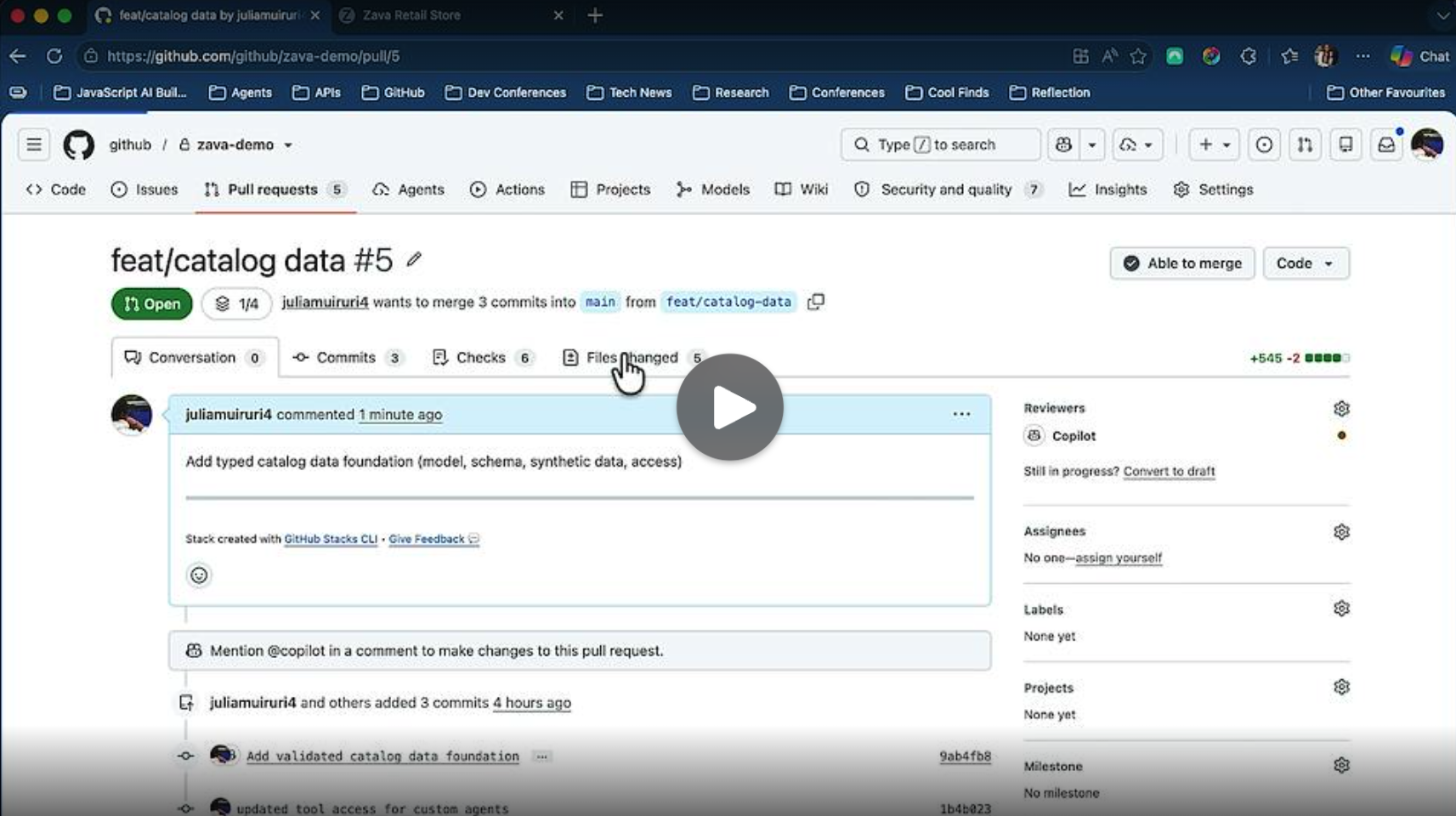This screenshot has width=1456, height=816.
Task: Expand the browser tab list chevron
Action: click(x=1442, y=15)
